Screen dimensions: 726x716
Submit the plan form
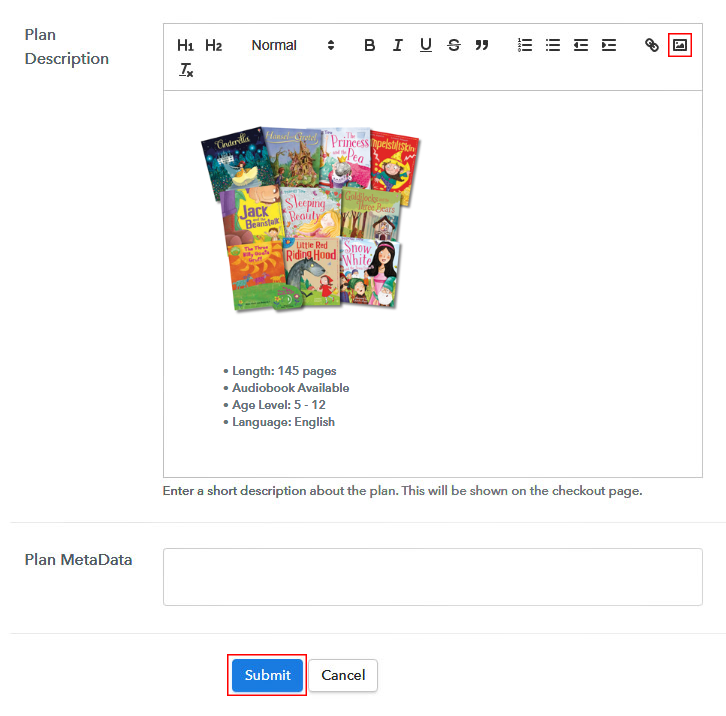[267, 675]
